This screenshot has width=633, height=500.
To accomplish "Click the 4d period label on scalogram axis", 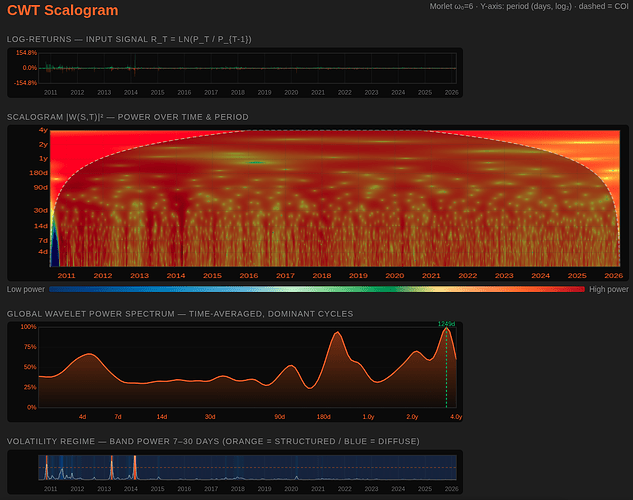I will 43,252.
